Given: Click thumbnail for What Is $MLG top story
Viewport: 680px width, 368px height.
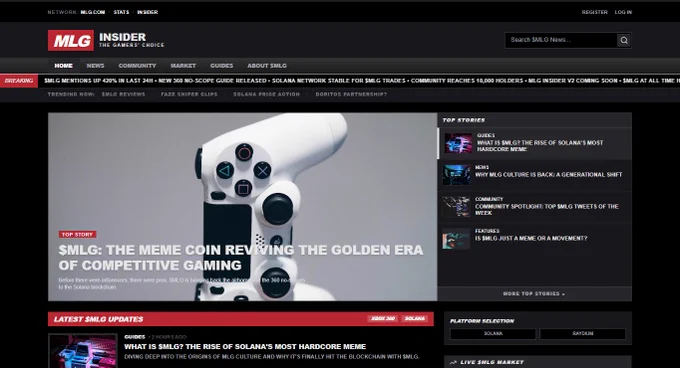Looking at the screenshot, I should coord(458,143).
